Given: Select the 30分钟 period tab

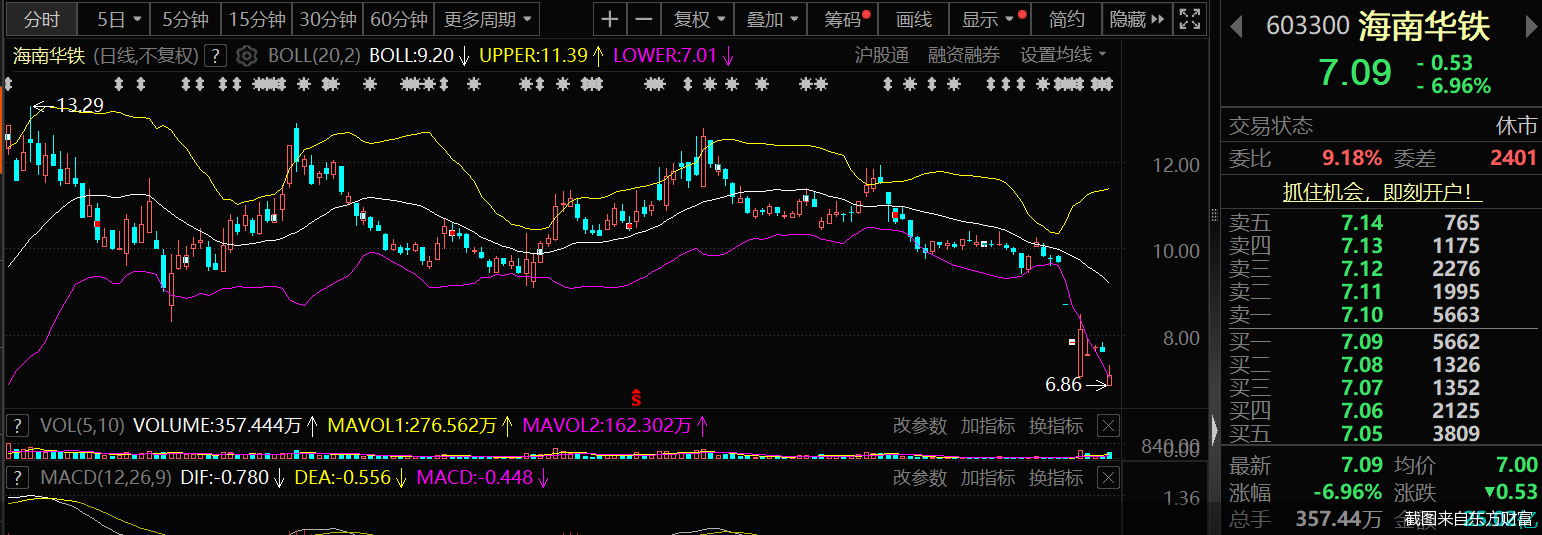Looking at the screenshot, I should coord(328,19).
